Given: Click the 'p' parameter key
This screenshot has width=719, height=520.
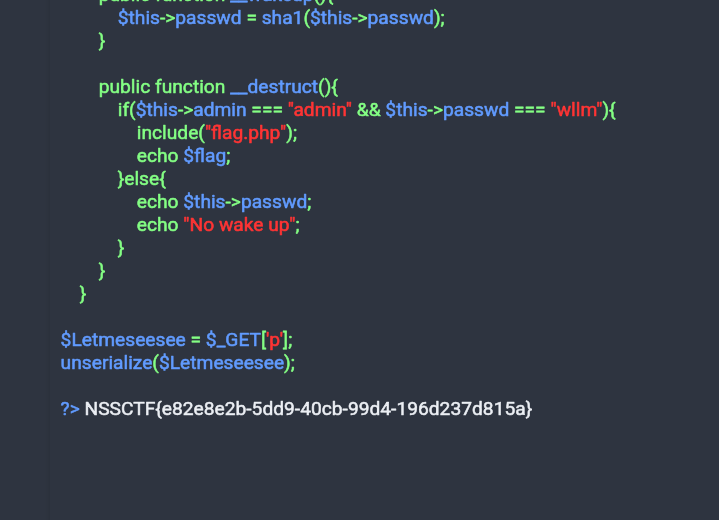Looking at the screenshot, I should tap(274, 340).
